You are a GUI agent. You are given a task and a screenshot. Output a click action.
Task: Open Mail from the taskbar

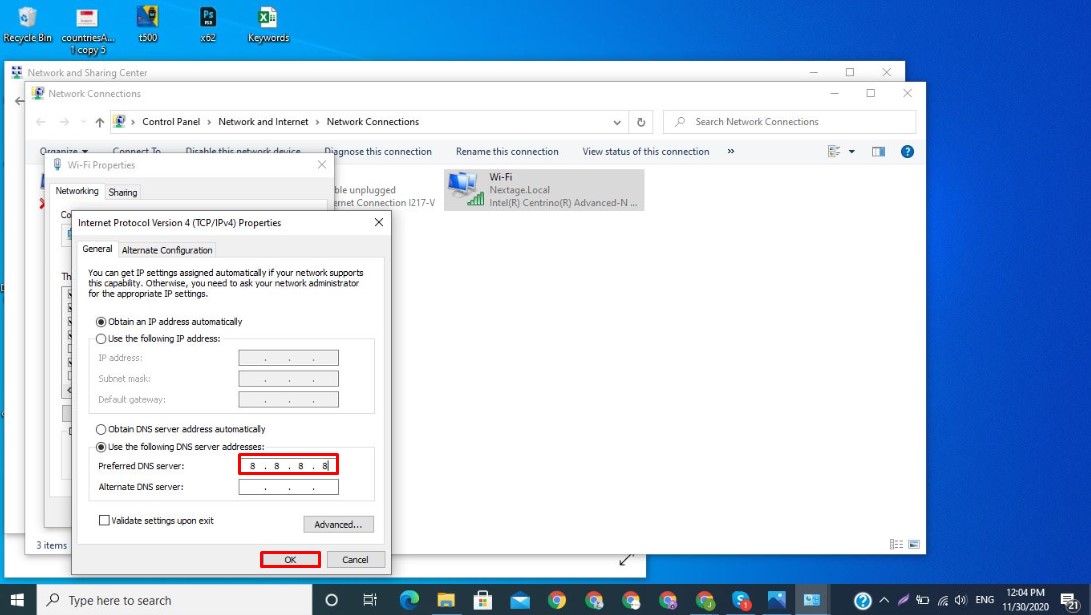click(x=519, y=600)
